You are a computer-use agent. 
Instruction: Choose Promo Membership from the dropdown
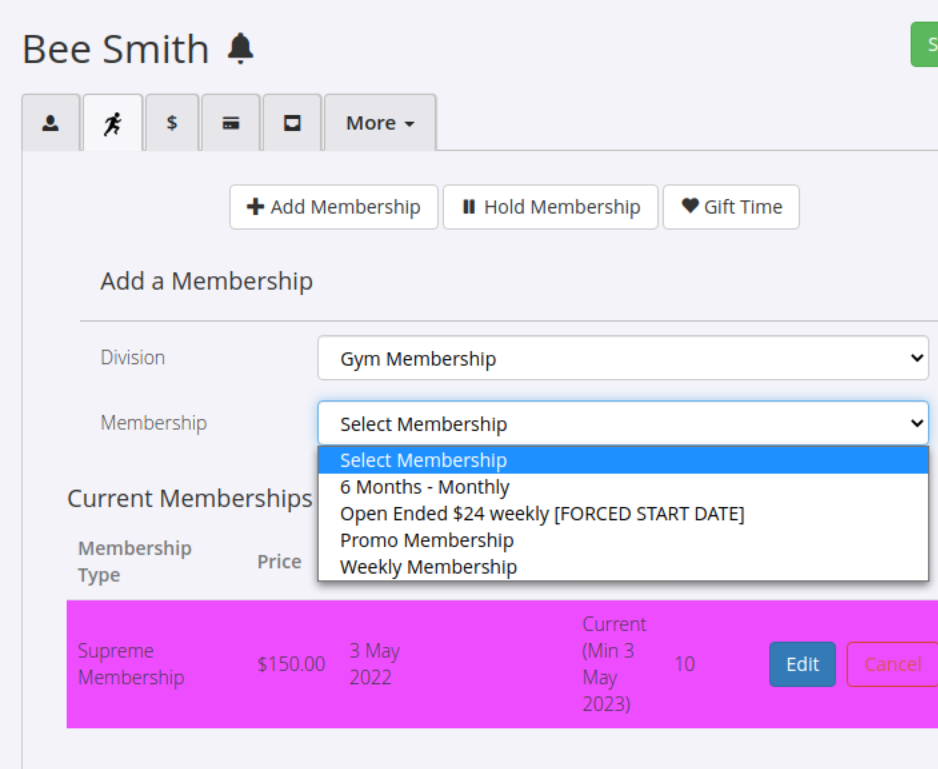427,540
